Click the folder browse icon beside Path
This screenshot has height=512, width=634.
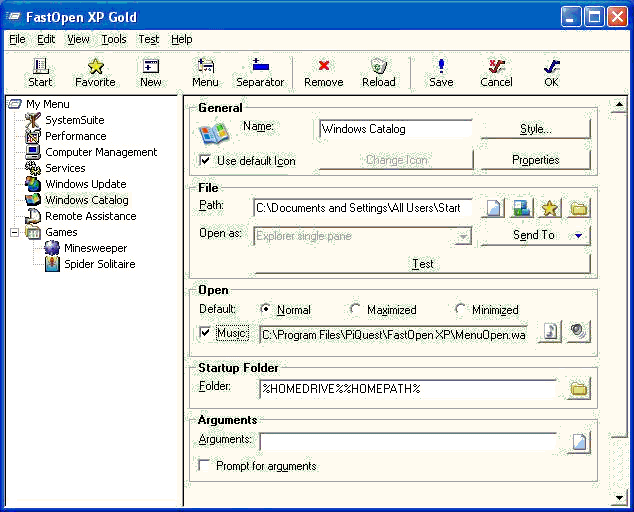(x=579, y=208)
